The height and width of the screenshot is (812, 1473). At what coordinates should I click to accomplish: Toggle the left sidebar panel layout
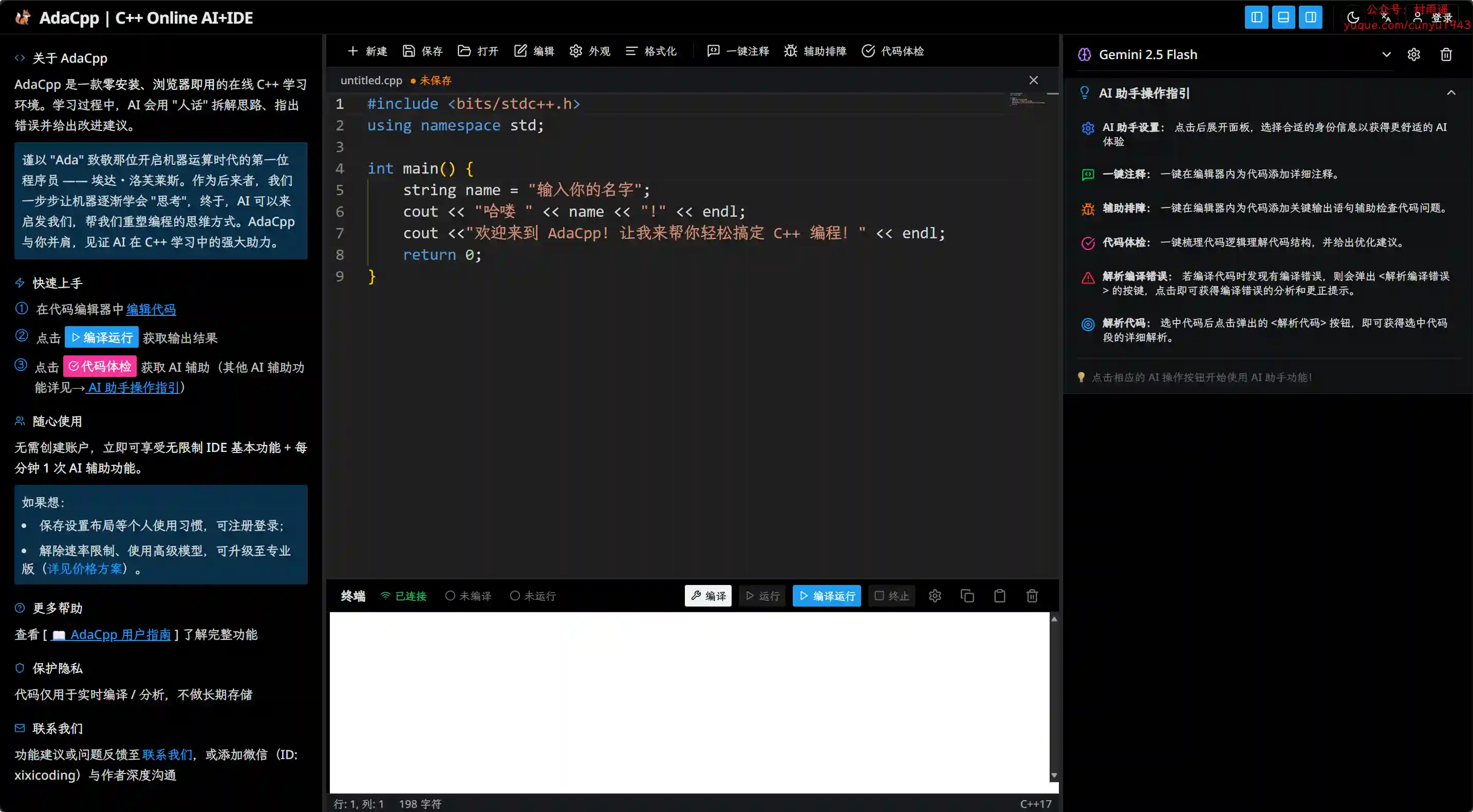1256,17
